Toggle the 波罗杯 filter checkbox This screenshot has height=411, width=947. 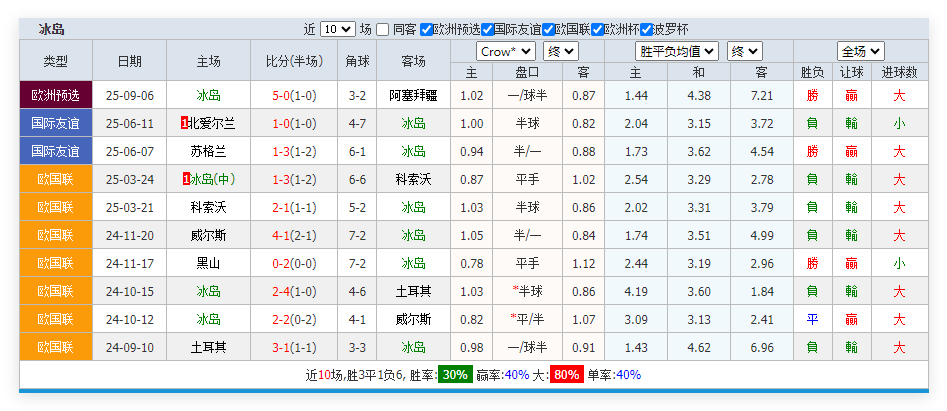(646, 29)
